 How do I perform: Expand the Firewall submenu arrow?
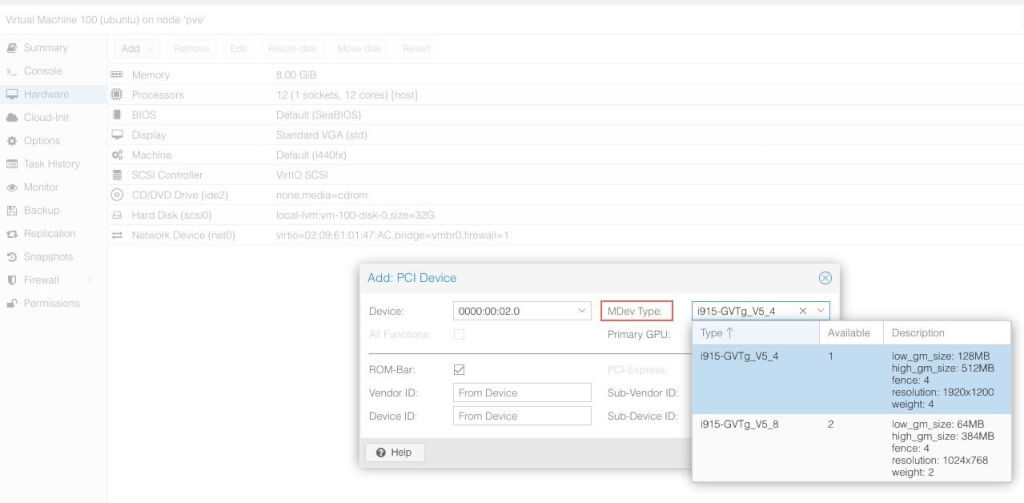pyautogui.click(x=91, y=280)
